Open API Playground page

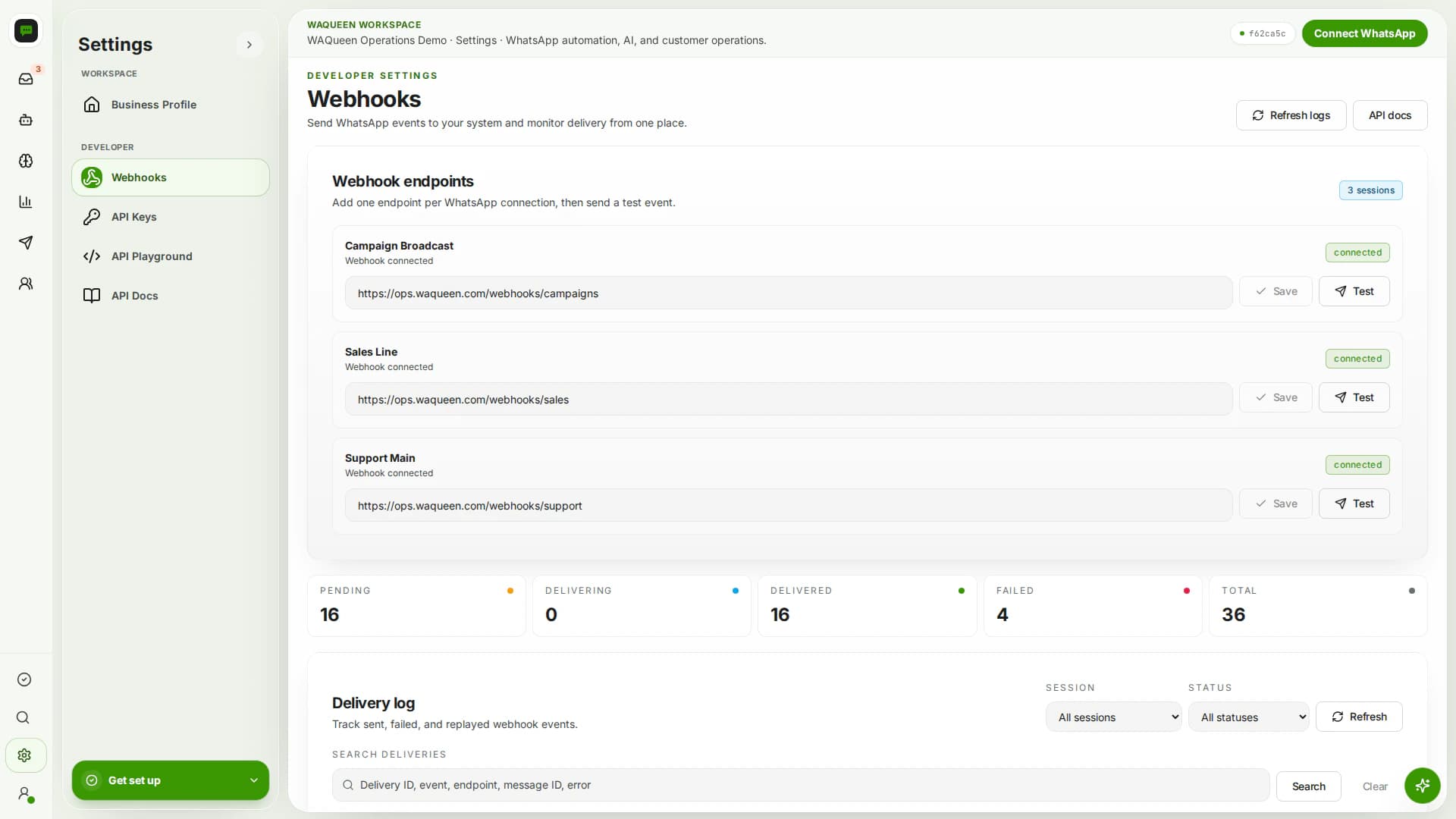point(171,256)
